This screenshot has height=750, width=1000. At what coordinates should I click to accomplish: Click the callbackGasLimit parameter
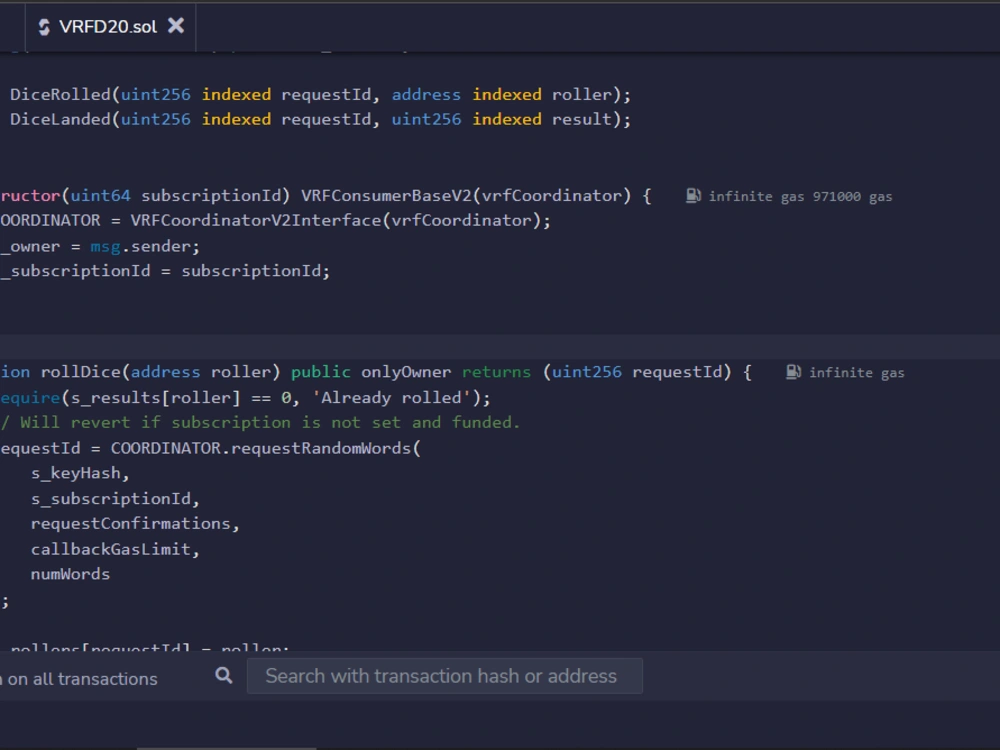coord(115,548)
